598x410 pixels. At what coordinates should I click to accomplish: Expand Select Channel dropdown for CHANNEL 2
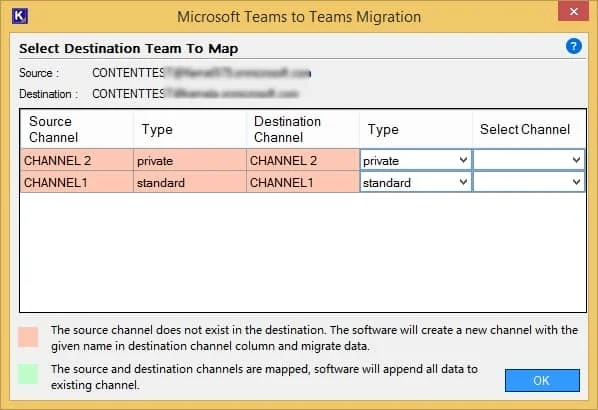tap(528, 160)
